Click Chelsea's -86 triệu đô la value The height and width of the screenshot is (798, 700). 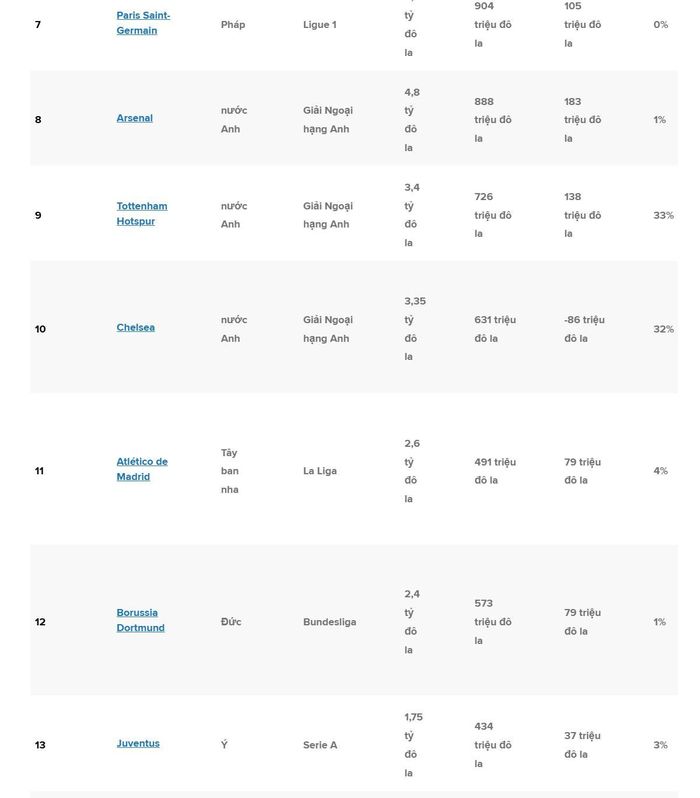(584, 329)
